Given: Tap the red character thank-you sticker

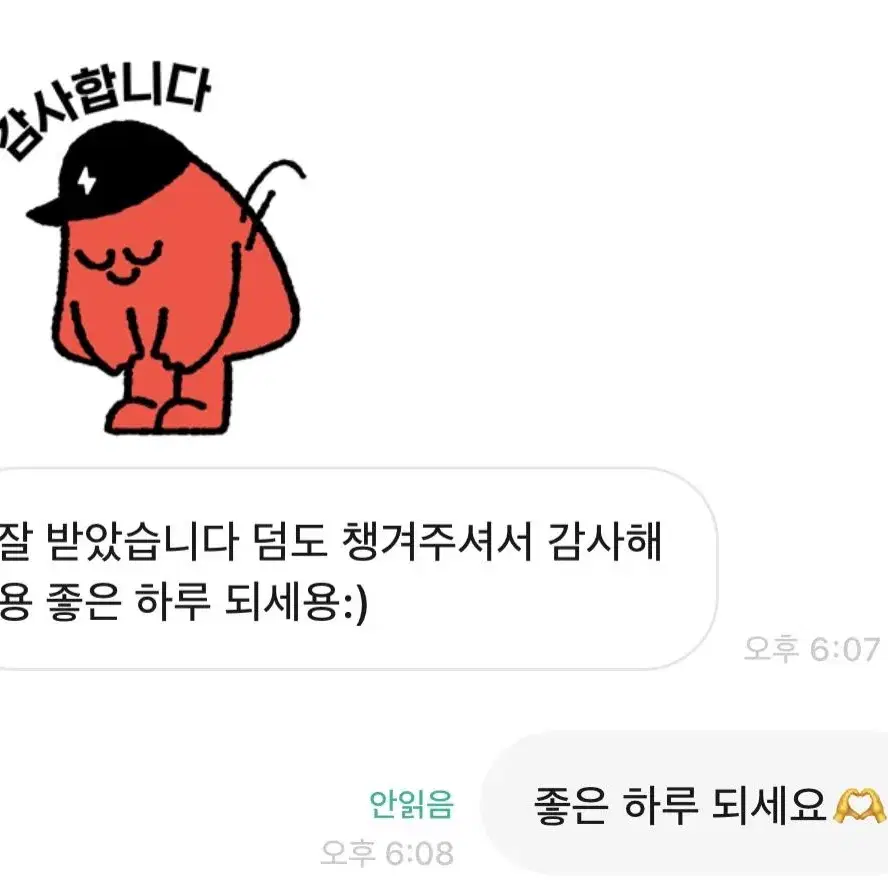Looking at the screenshot, I should pyautogui.click(x=153, y=249).
